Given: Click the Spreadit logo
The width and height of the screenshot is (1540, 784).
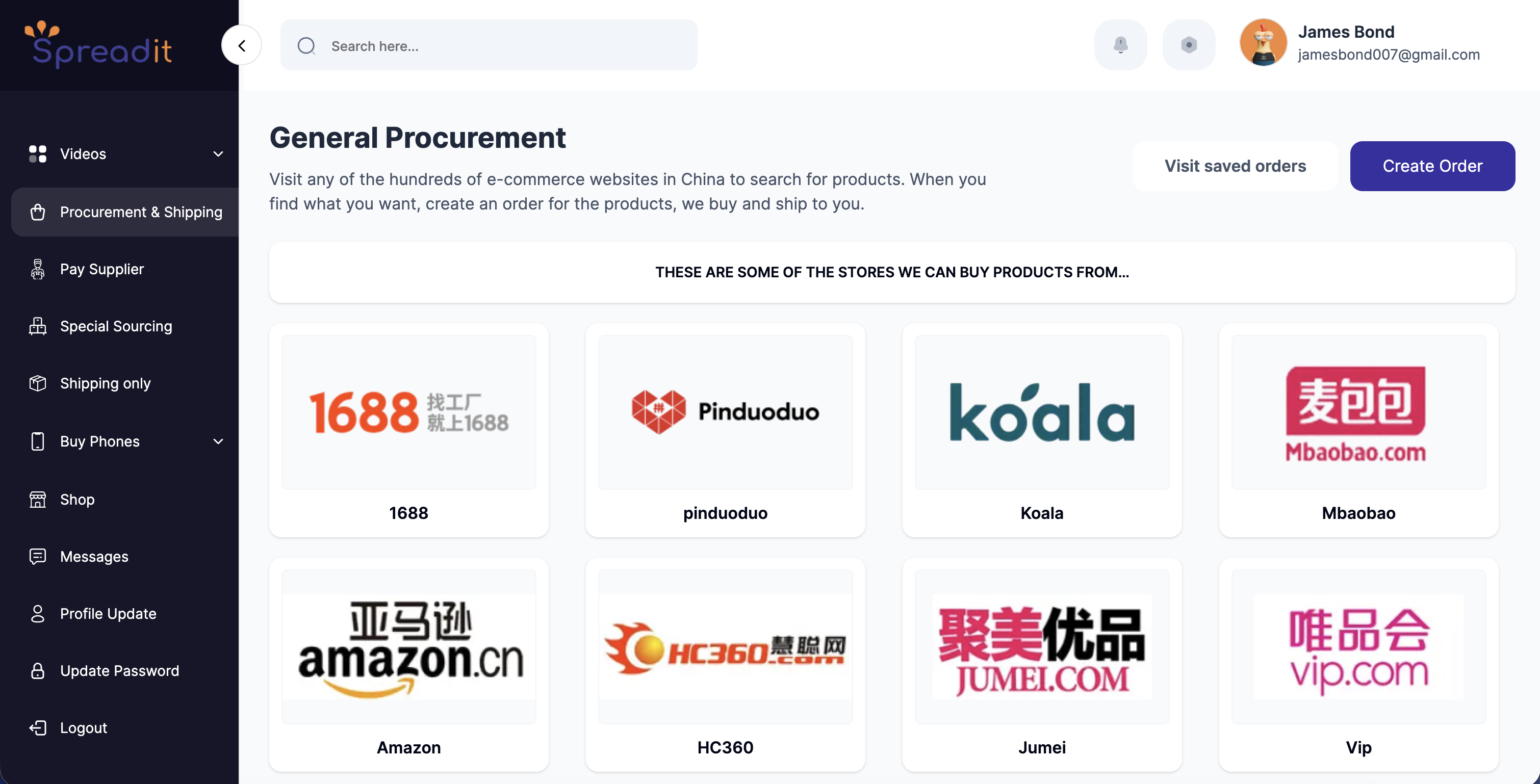Looking at the screenshot, I should 98,45.
